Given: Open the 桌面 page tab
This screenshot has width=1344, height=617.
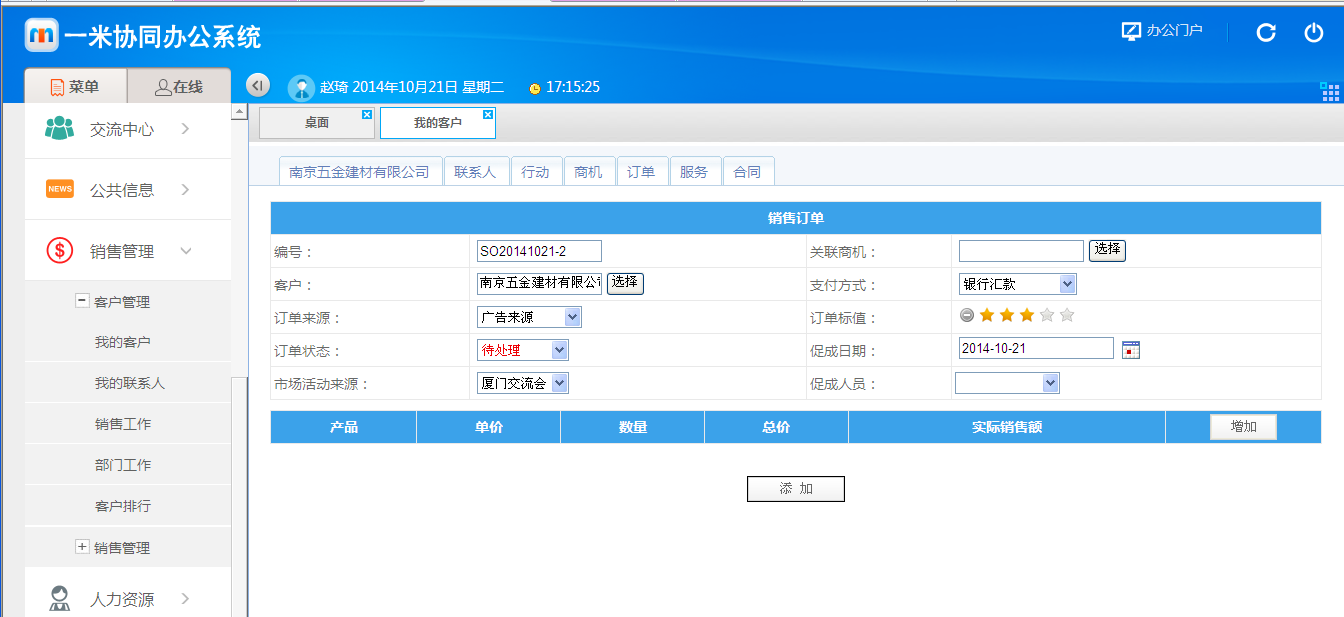Looking at the screenshot, I should [317, 123].
